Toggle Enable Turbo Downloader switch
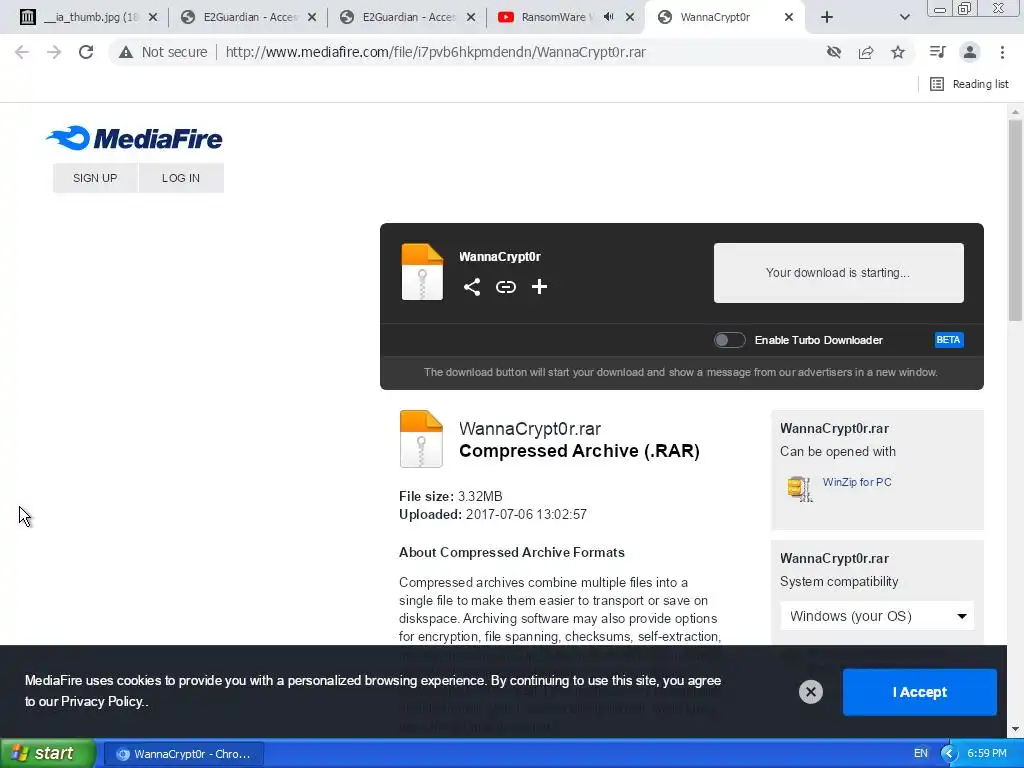Viewport: 1024px width, 768px height. (729, 340)
